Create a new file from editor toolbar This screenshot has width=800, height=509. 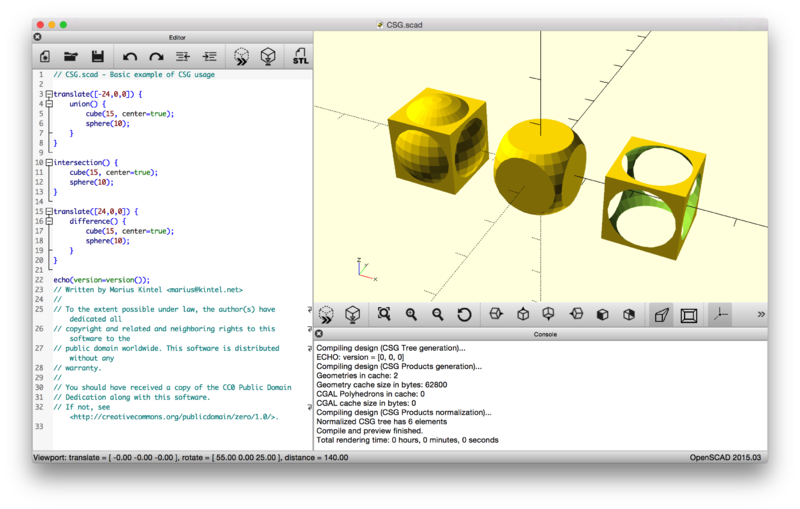pos(45,57)
